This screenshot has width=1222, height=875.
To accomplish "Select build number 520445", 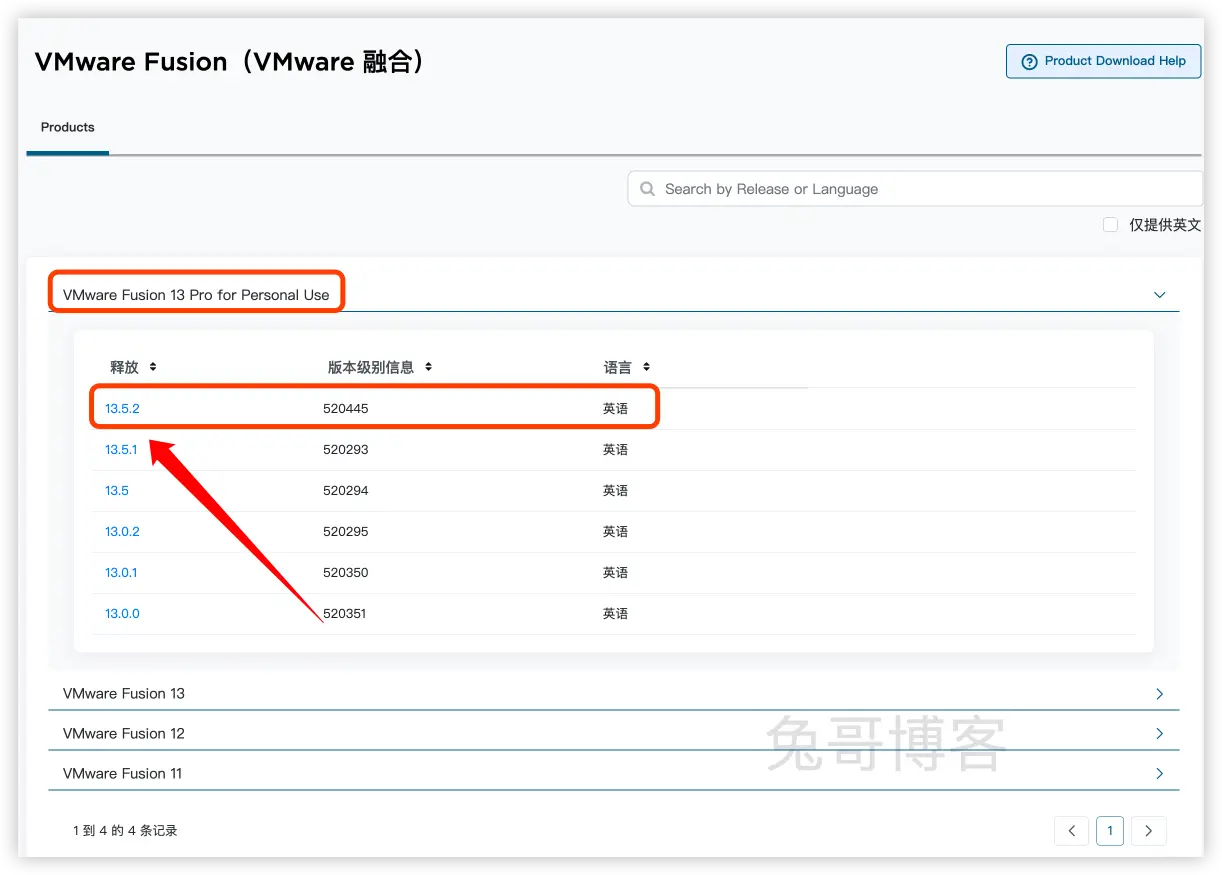I will point(346,409).
